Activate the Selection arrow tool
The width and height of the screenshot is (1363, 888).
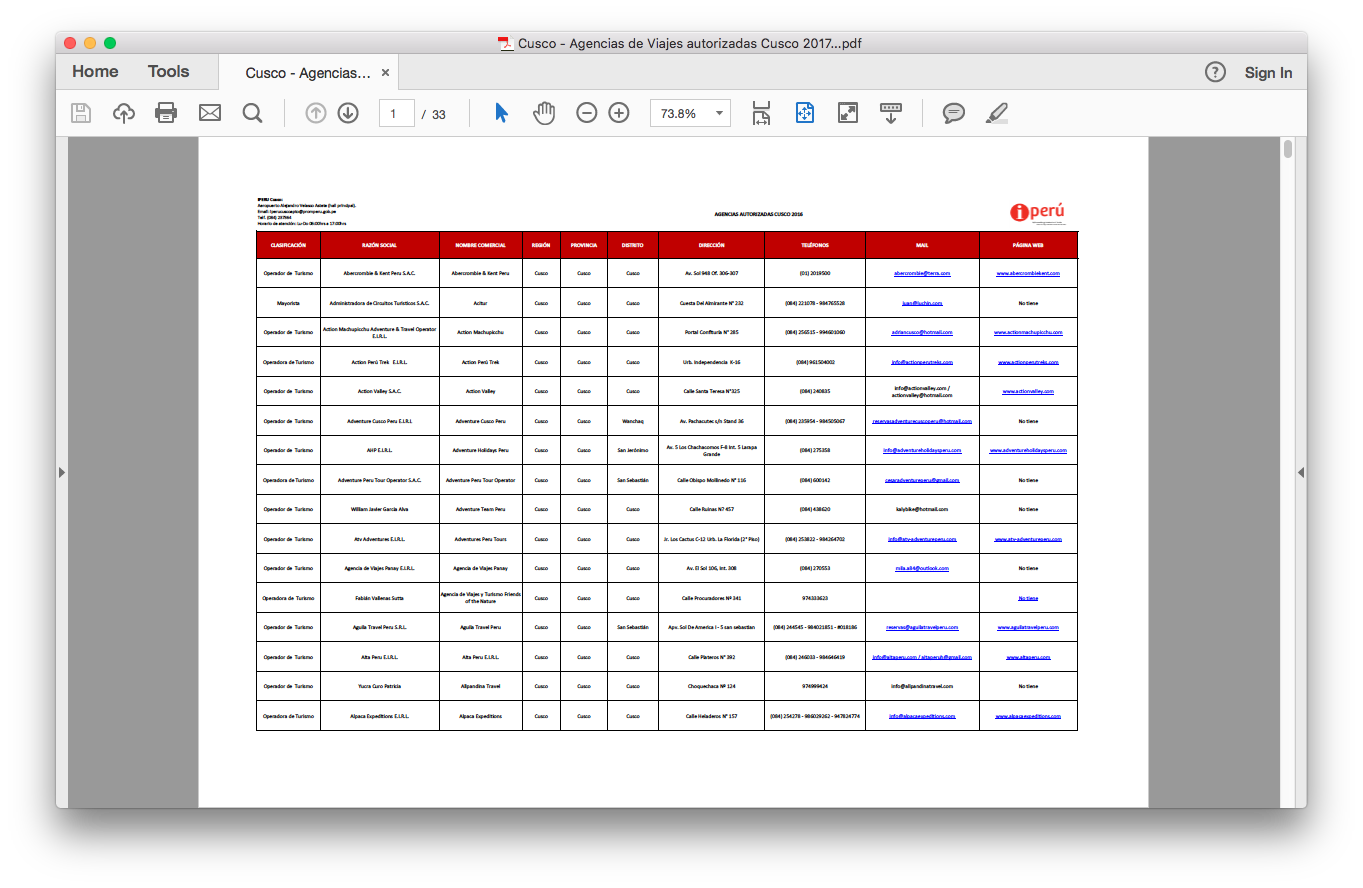502,113
